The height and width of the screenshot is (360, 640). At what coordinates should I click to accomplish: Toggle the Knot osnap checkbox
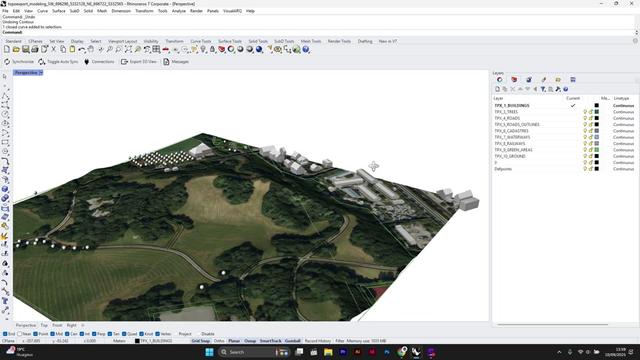click(x=141, y=334)
